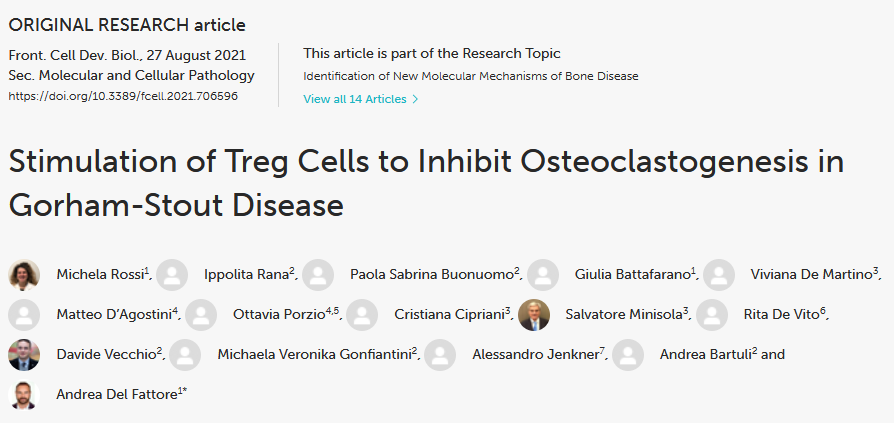Open the Bone Disease Research Topic link
The width and height of the screenshot is (894, 423).
[470, 76]
